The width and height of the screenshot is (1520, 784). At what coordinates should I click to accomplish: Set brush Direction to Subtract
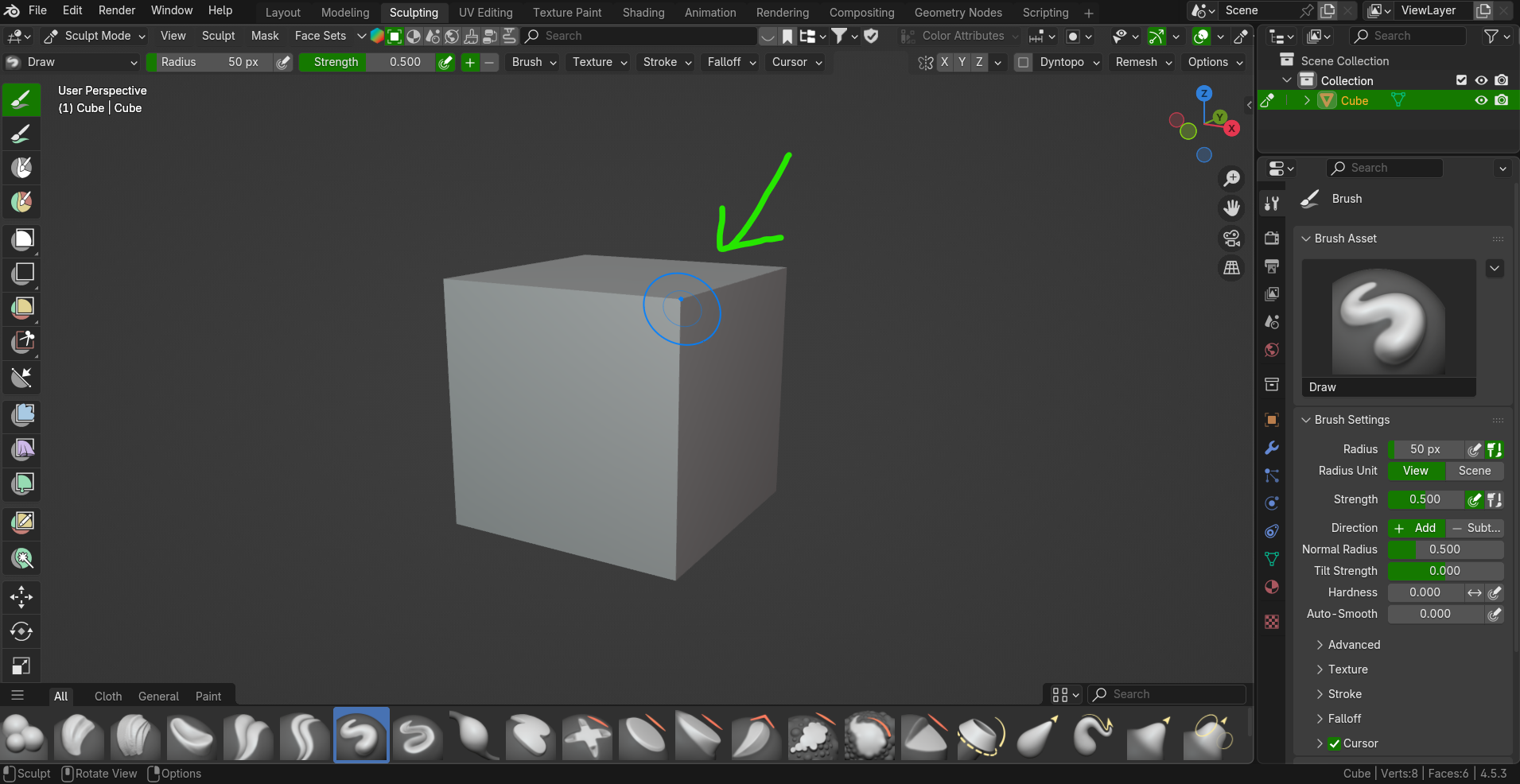coord(1475,528)
